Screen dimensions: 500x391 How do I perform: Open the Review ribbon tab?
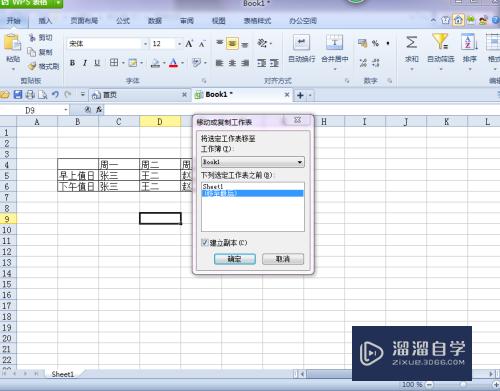[187, 21]
